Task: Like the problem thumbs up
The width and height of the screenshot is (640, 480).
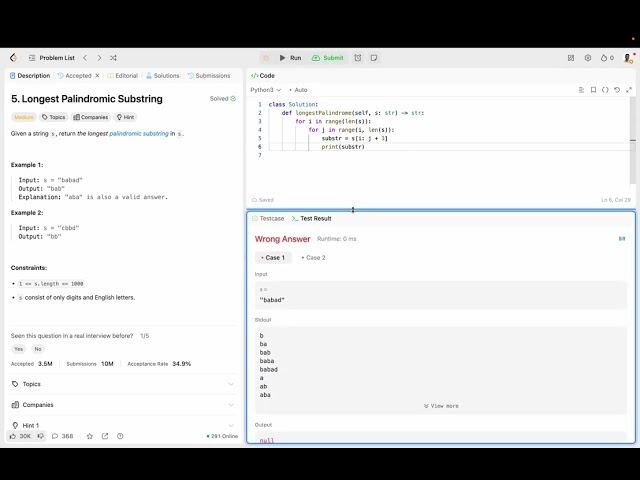Action: [x=21, y=436]
